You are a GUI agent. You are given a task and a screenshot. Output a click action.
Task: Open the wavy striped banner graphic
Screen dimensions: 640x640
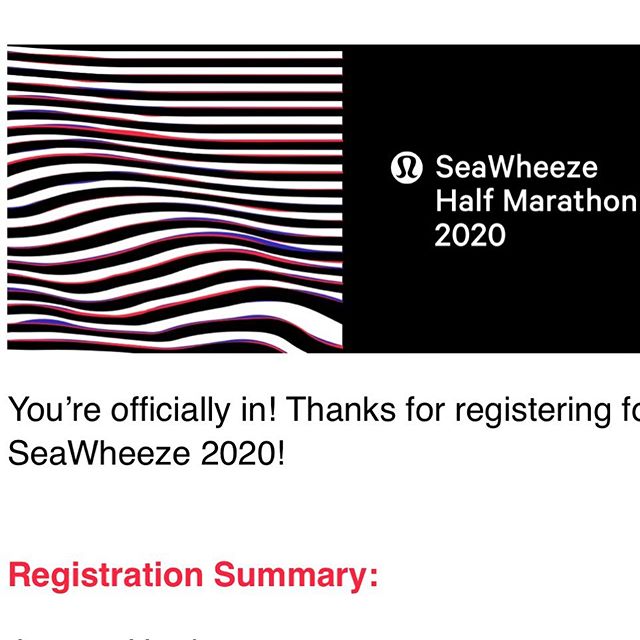175,198
